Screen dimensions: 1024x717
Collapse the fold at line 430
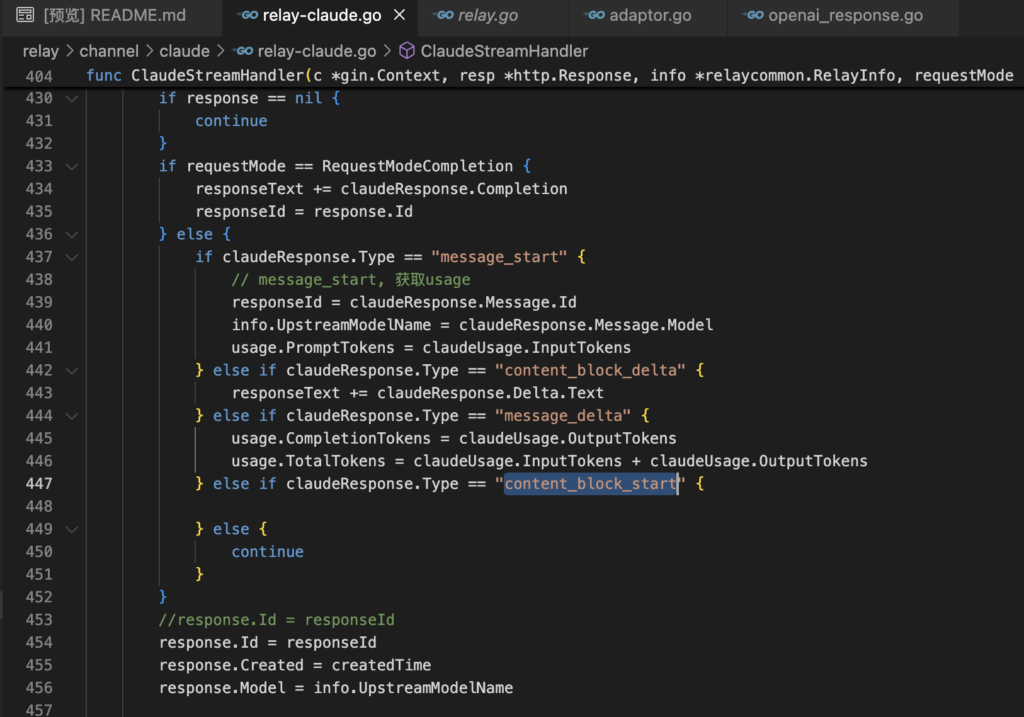tap(72, 99)
